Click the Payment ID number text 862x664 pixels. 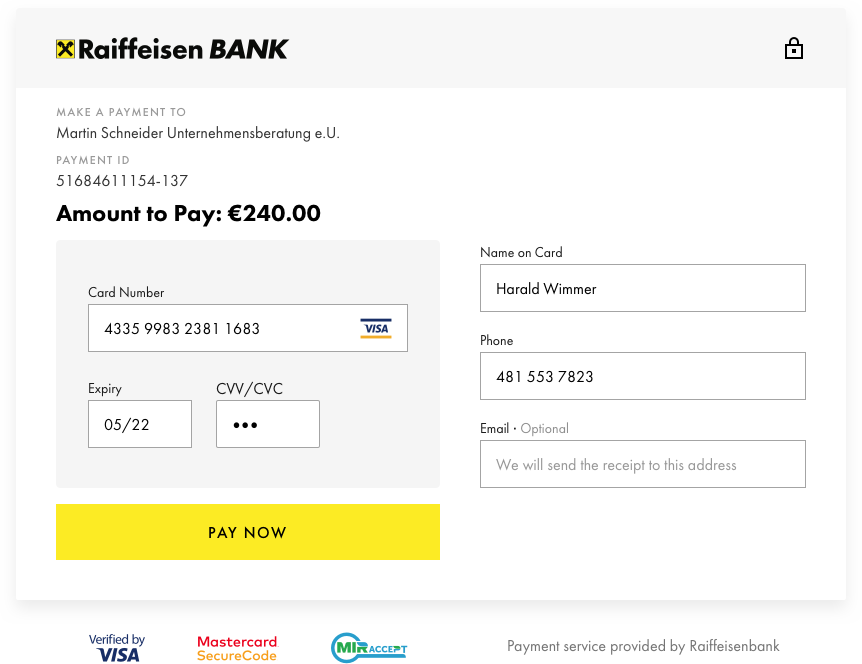(122, 181)
